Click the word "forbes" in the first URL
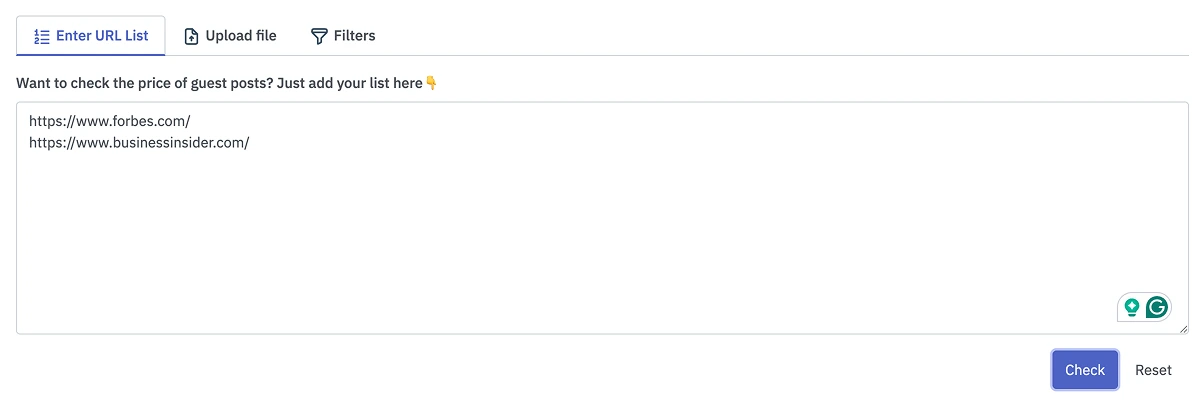 [130, 122]
